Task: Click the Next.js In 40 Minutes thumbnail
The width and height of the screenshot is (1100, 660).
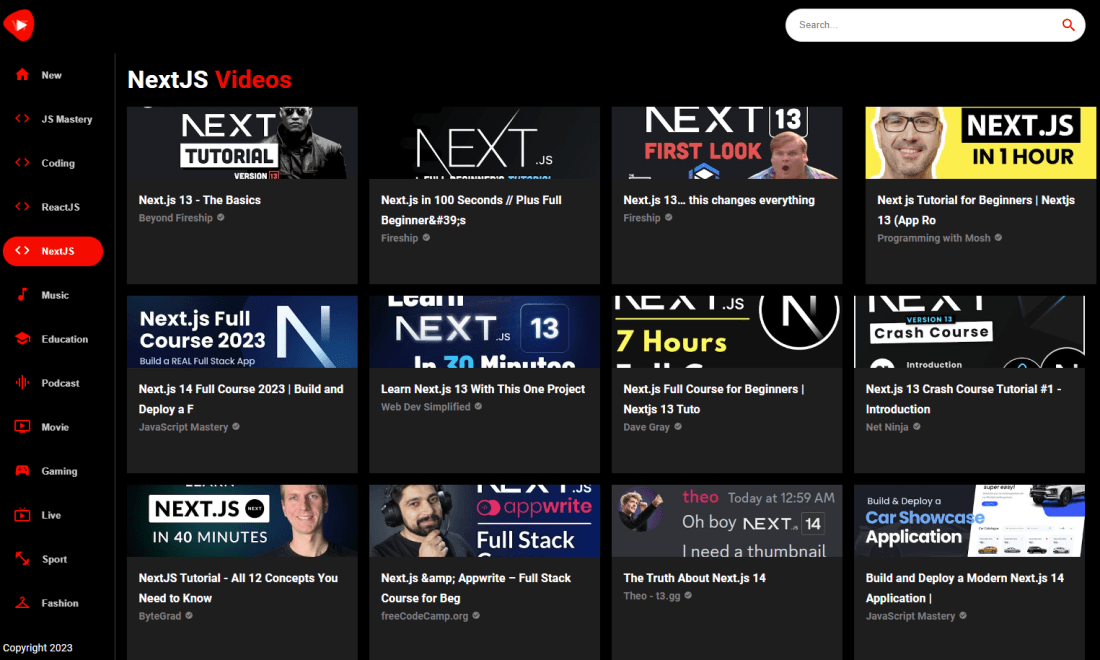Action: coord(242,521)
